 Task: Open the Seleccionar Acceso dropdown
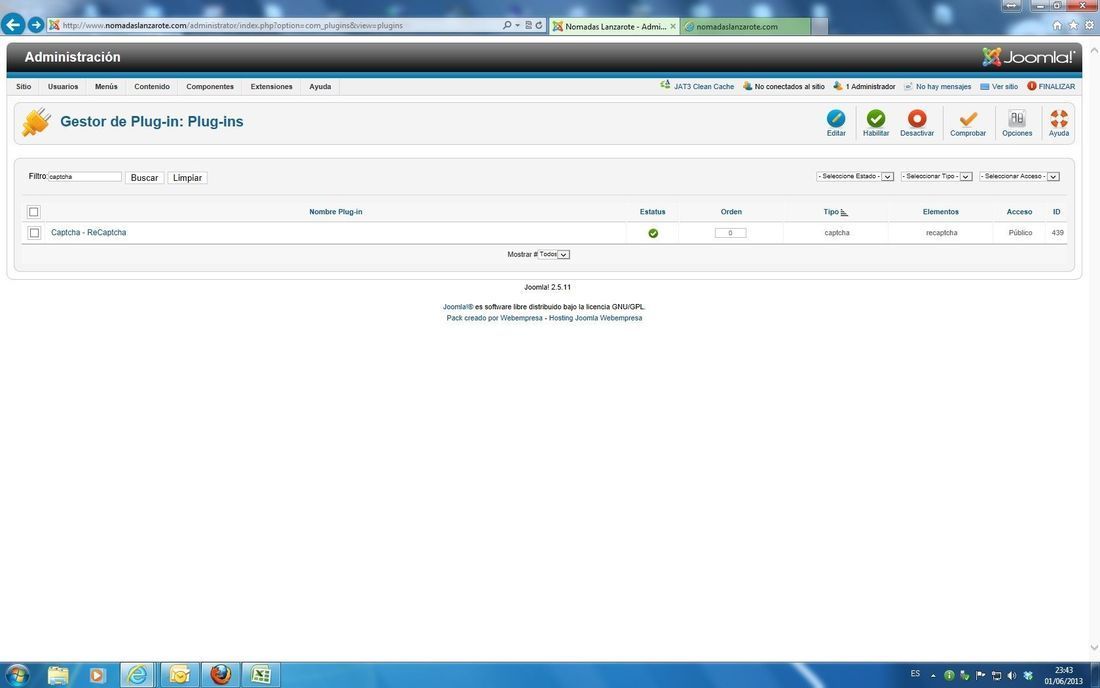(1019, 177)
